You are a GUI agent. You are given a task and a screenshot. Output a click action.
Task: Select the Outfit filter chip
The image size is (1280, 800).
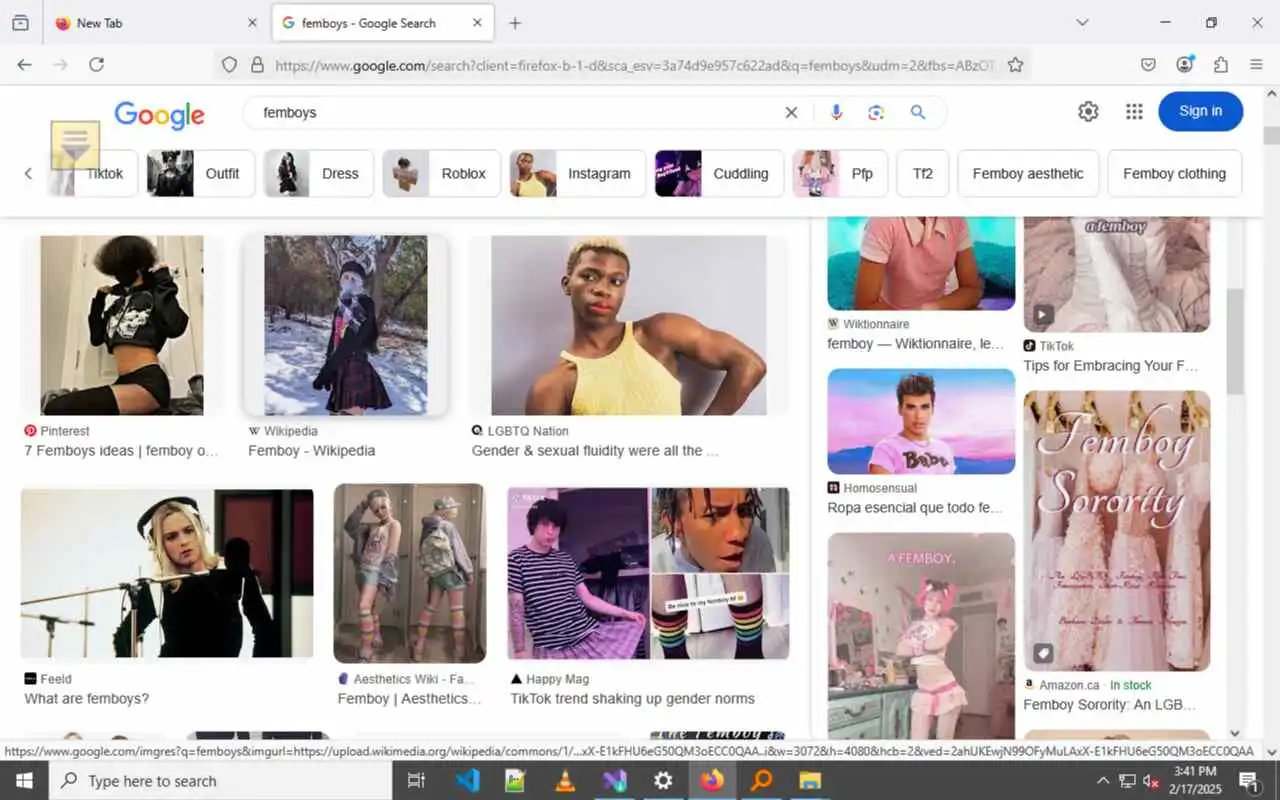[201, 174]
